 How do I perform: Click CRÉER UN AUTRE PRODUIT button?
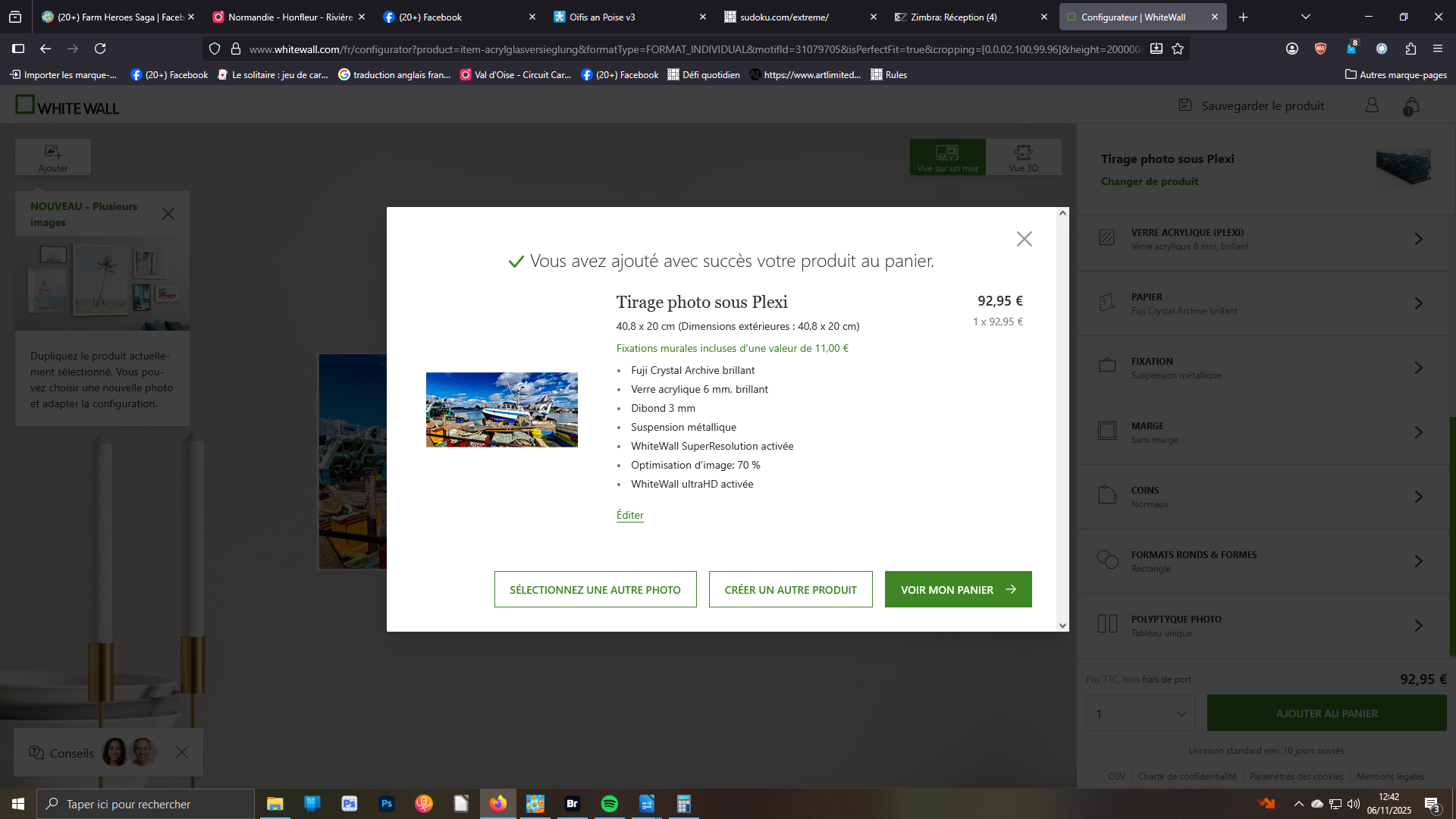click(x=790, y=589)
